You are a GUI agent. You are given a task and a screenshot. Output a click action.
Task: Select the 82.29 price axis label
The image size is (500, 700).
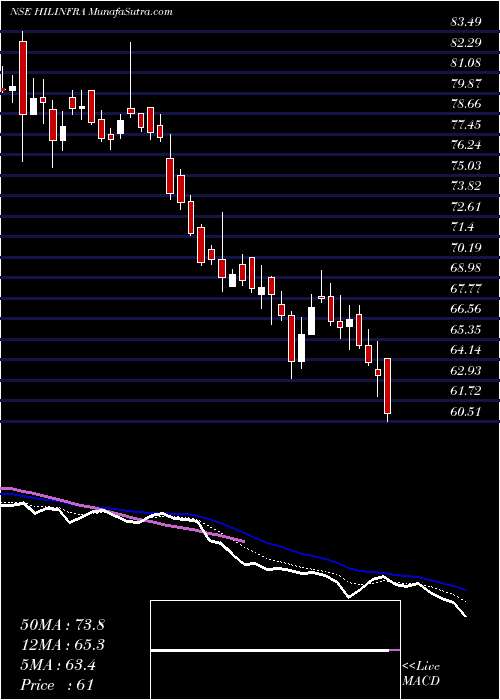pyautogui.click(x=466, y=43)
